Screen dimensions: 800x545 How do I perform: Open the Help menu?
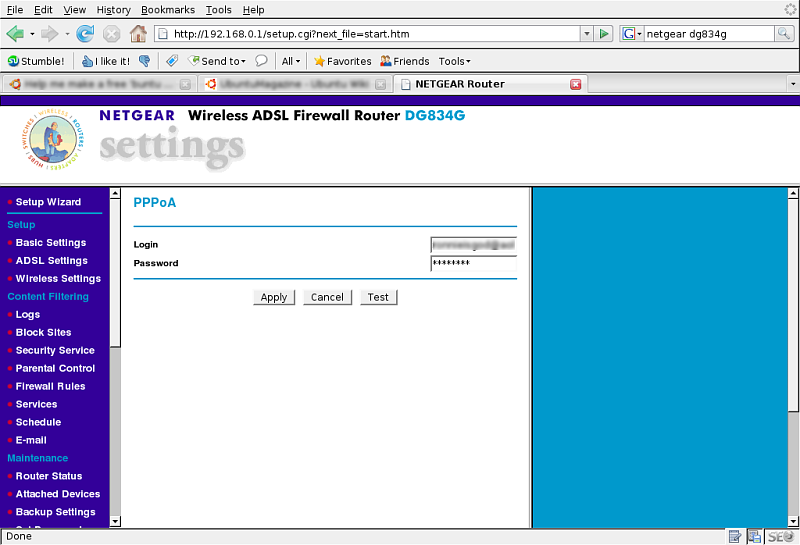coord(253,10)
